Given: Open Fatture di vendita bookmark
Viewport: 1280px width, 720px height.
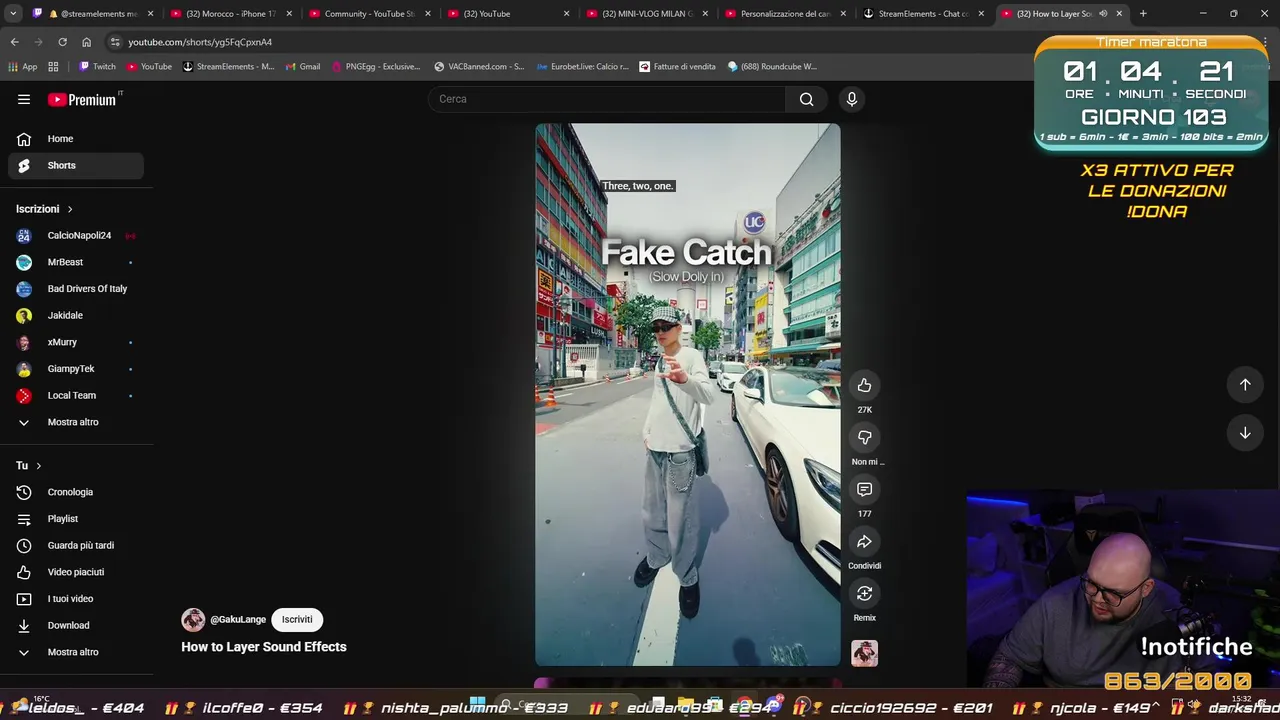Looking at the screenshot, I should click(x=677, y=67).
